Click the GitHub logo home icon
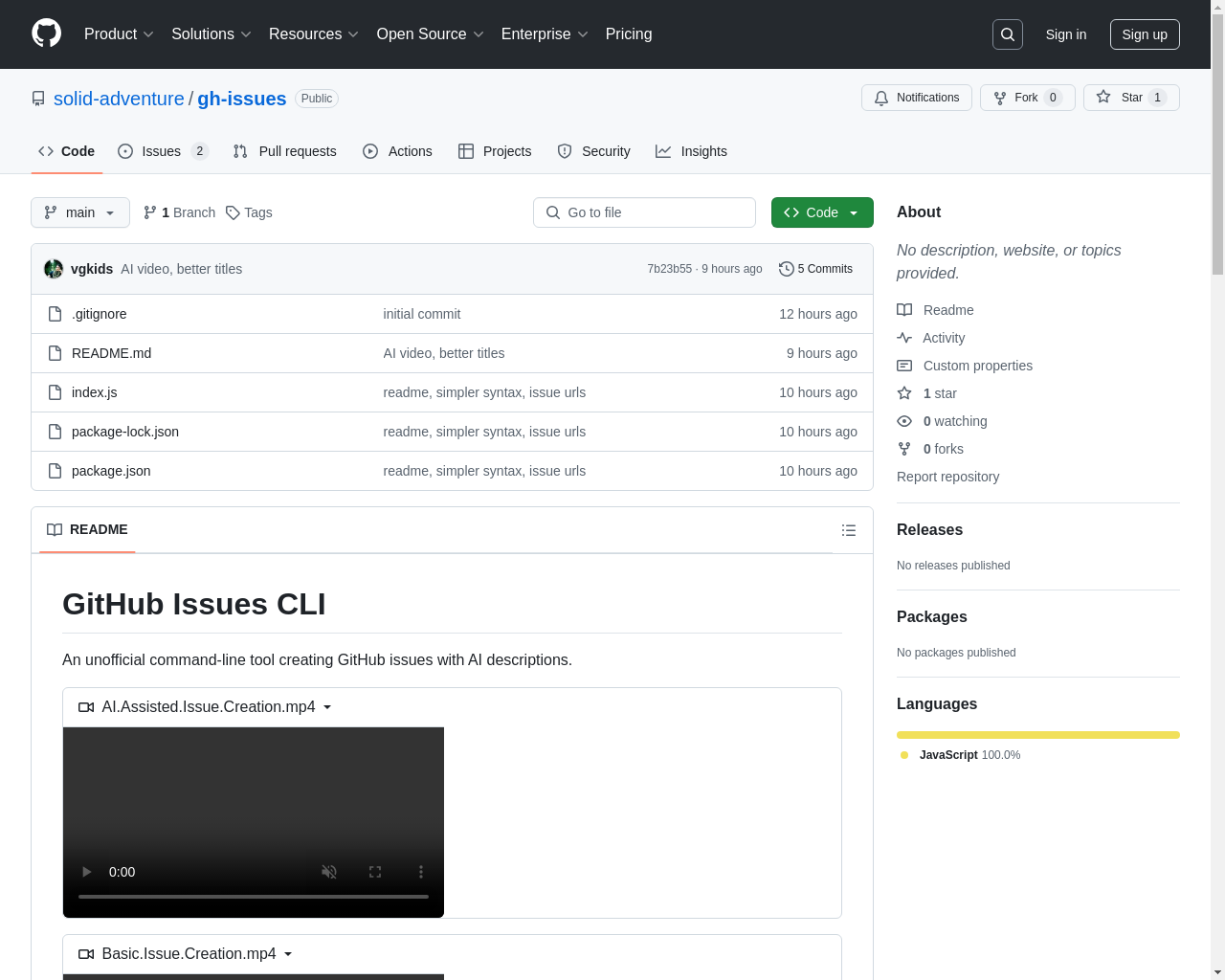1225x980 pixels. (x=47, y=33)
